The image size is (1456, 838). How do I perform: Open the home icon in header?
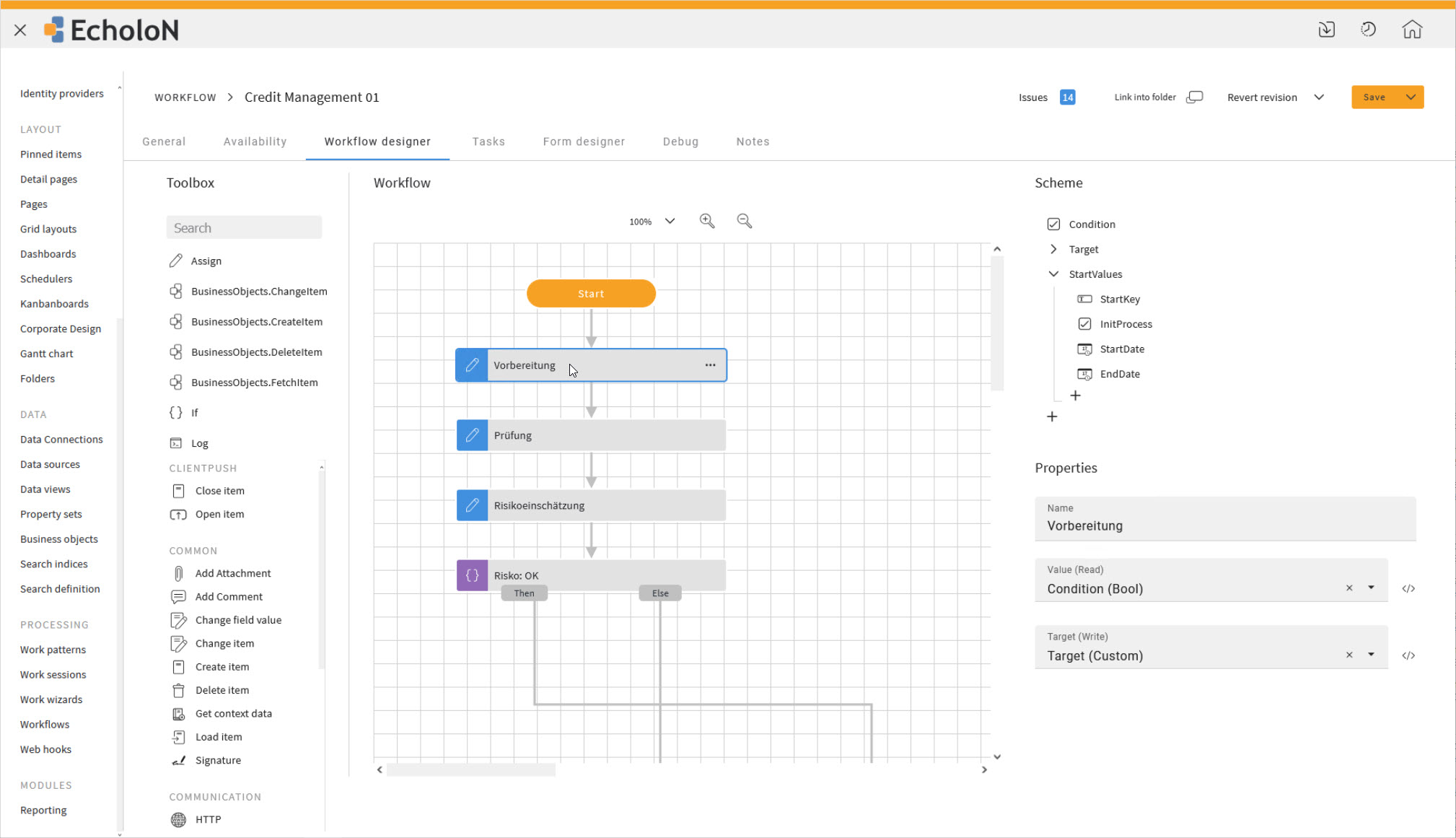[x=1412, y=30]
